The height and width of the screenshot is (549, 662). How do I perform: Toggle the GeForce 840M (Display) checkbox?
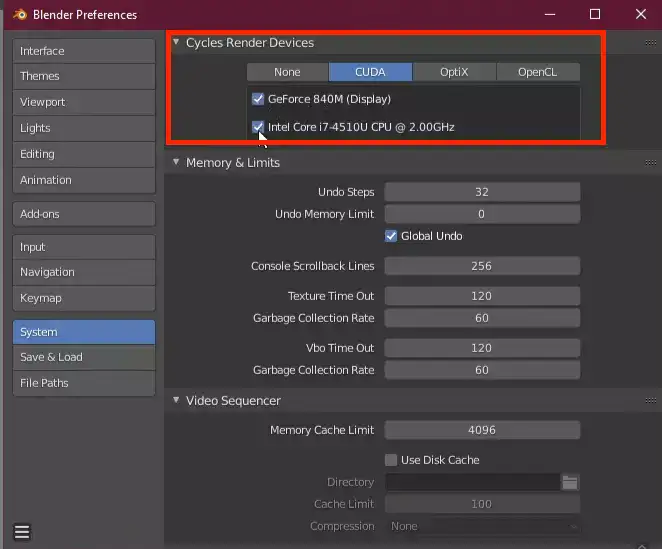coord(258,99)
